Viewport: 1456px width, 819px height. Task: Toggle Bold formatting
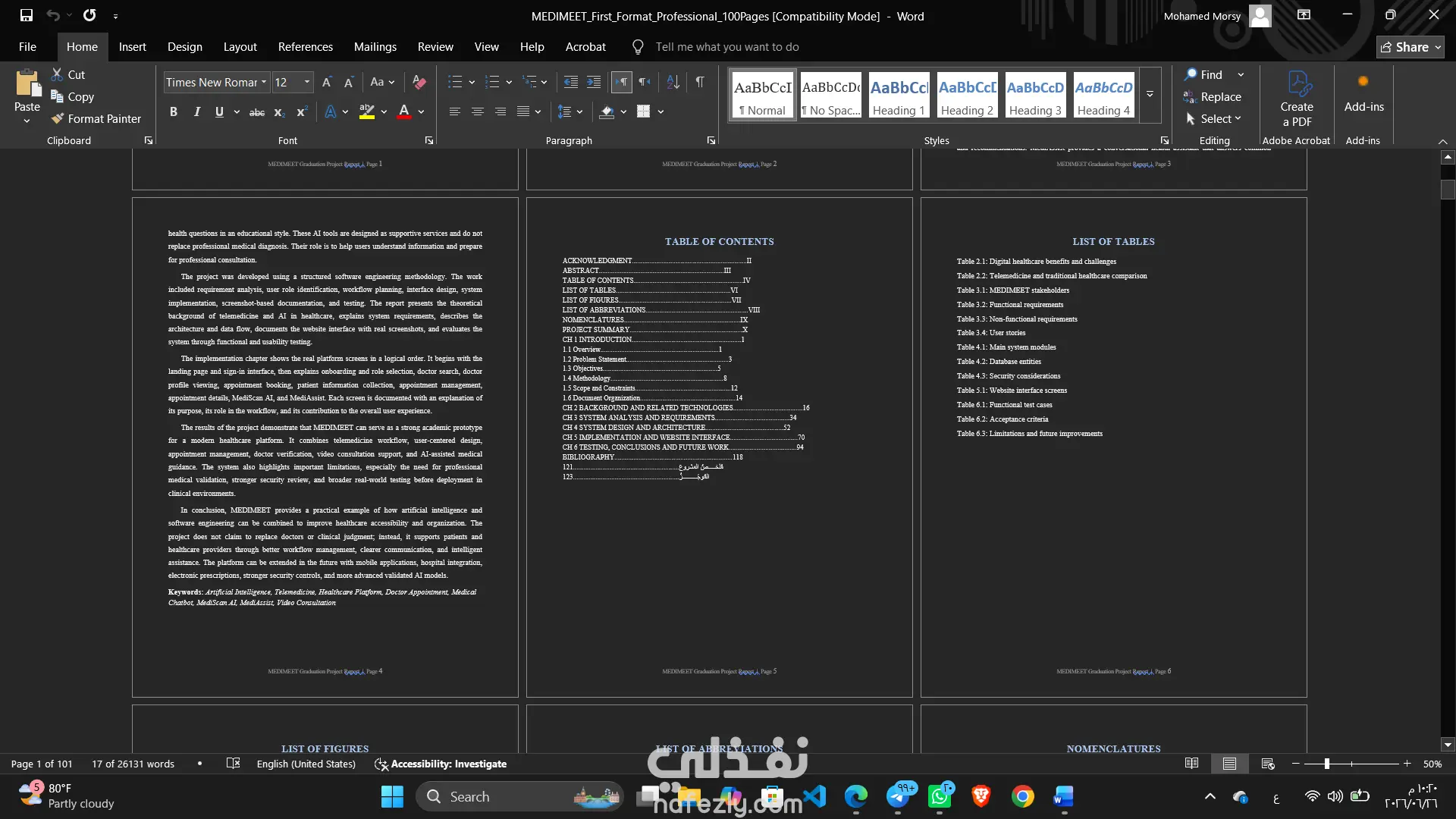[174, 111]
